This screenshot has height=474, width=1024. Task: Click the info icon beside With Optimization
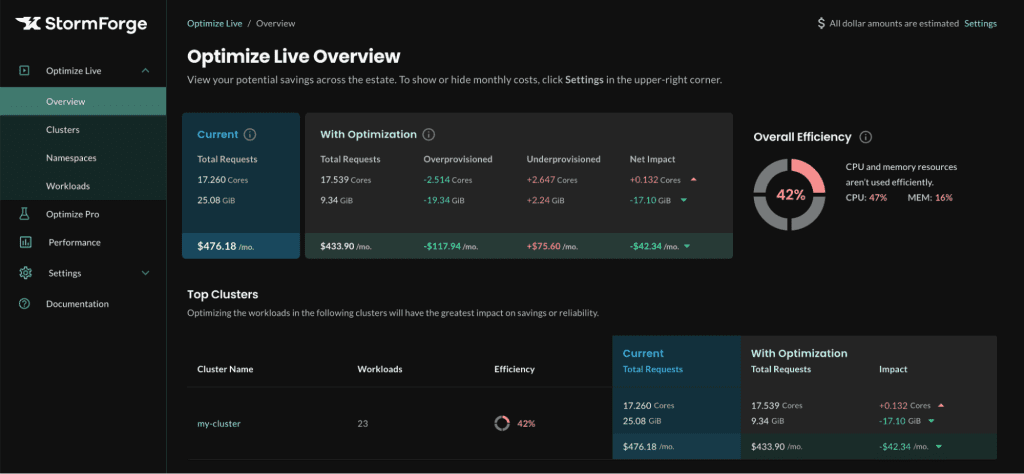tap(428, 134)
